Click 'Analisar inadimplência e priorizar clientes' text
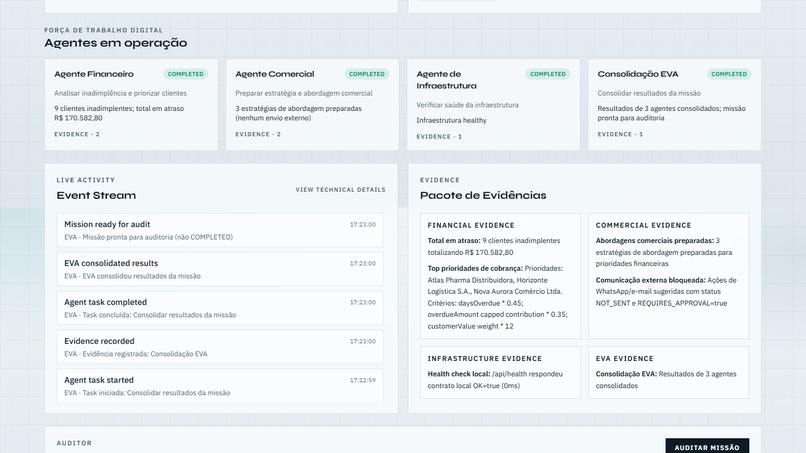806x453 pixels. pyautogui.click(x=120, y=93)
